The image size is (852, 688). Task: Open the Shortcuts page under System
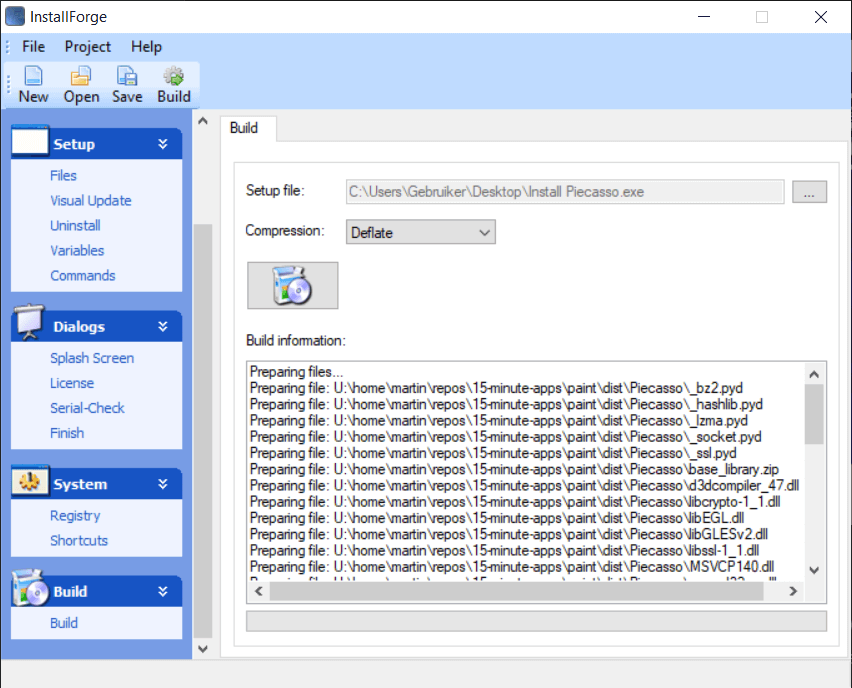tap(79, 541)
